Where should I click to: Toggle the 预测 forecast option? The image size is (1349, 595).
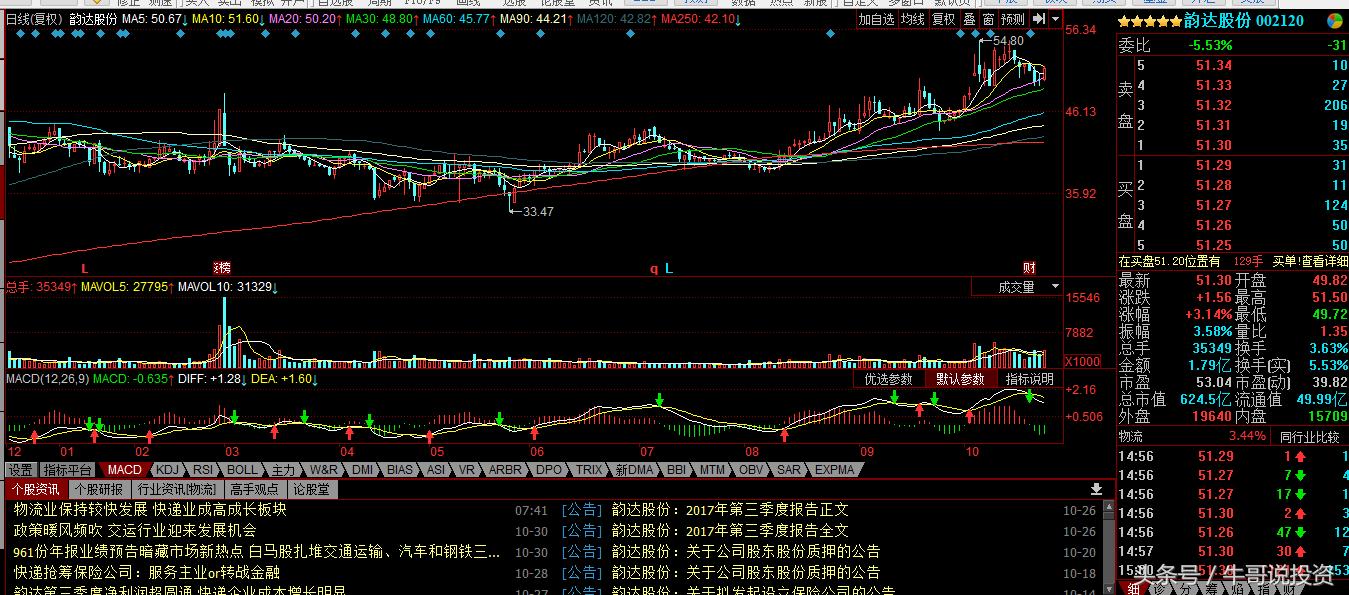pyautogui.click(x=1013, y=19)
